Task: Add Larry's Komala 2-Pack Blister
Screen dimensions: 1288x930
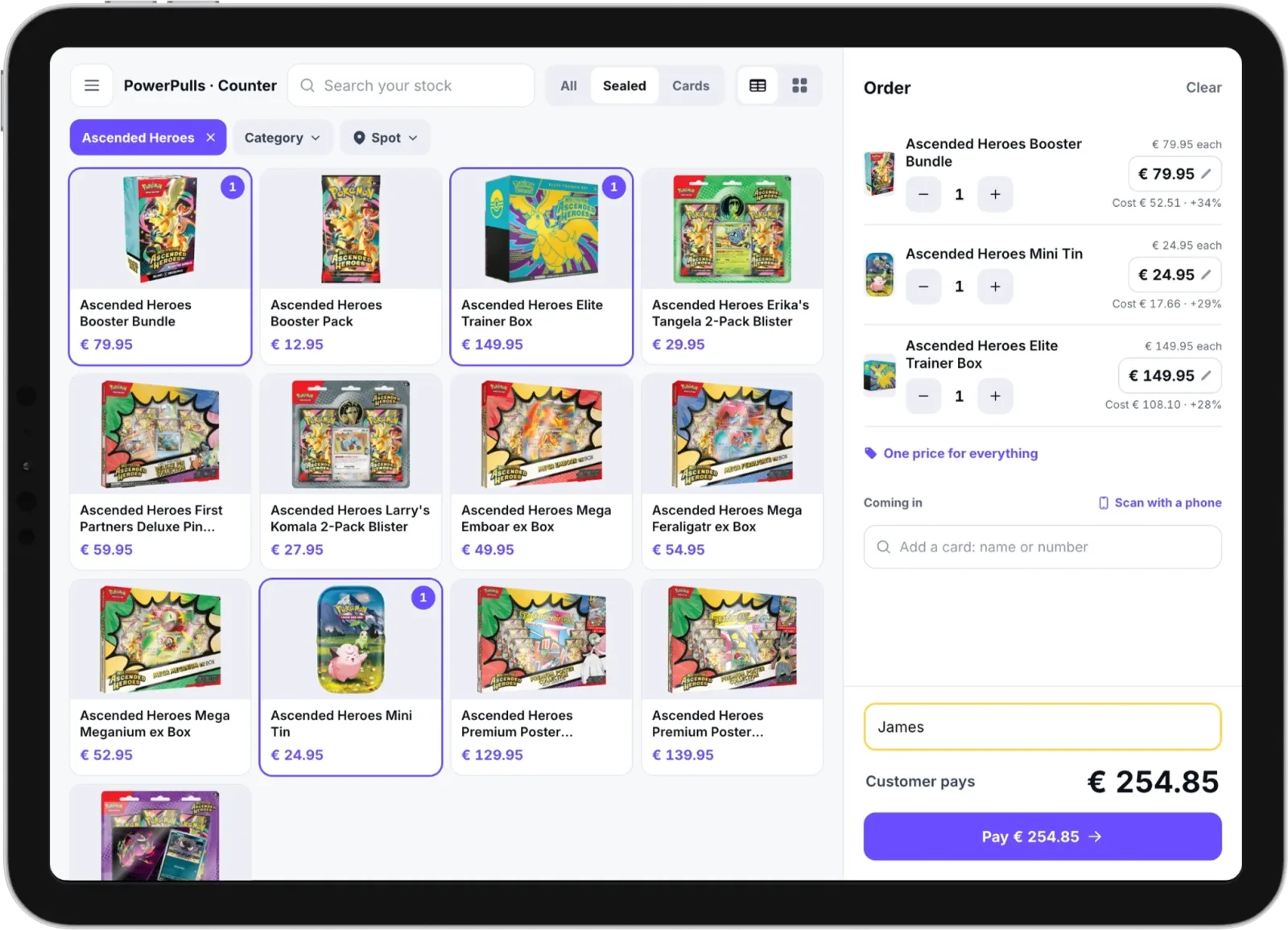Action: pyautogui.click(x=351, y=472)
